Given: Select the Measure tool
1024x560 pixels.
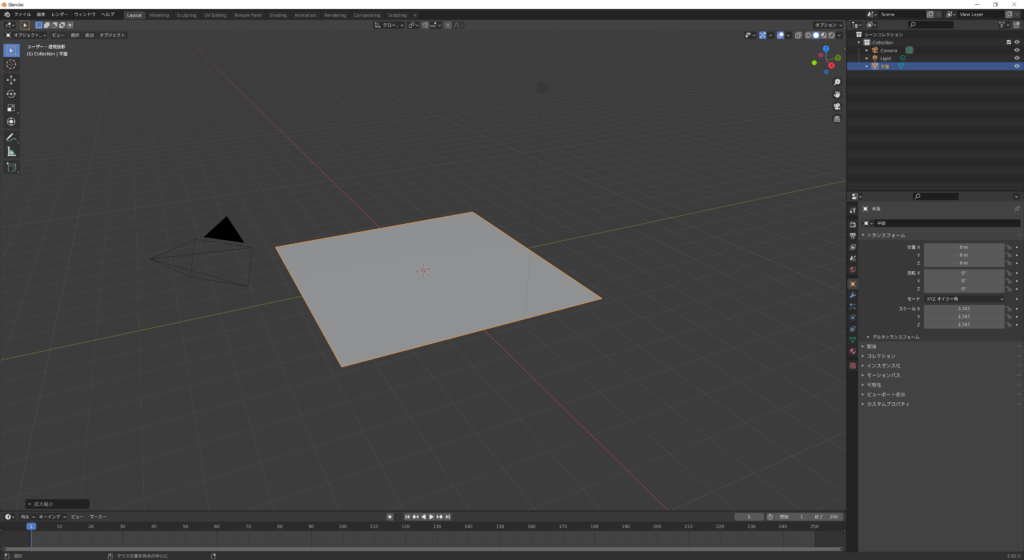Looking at the screenshot, I should point(11,151).
